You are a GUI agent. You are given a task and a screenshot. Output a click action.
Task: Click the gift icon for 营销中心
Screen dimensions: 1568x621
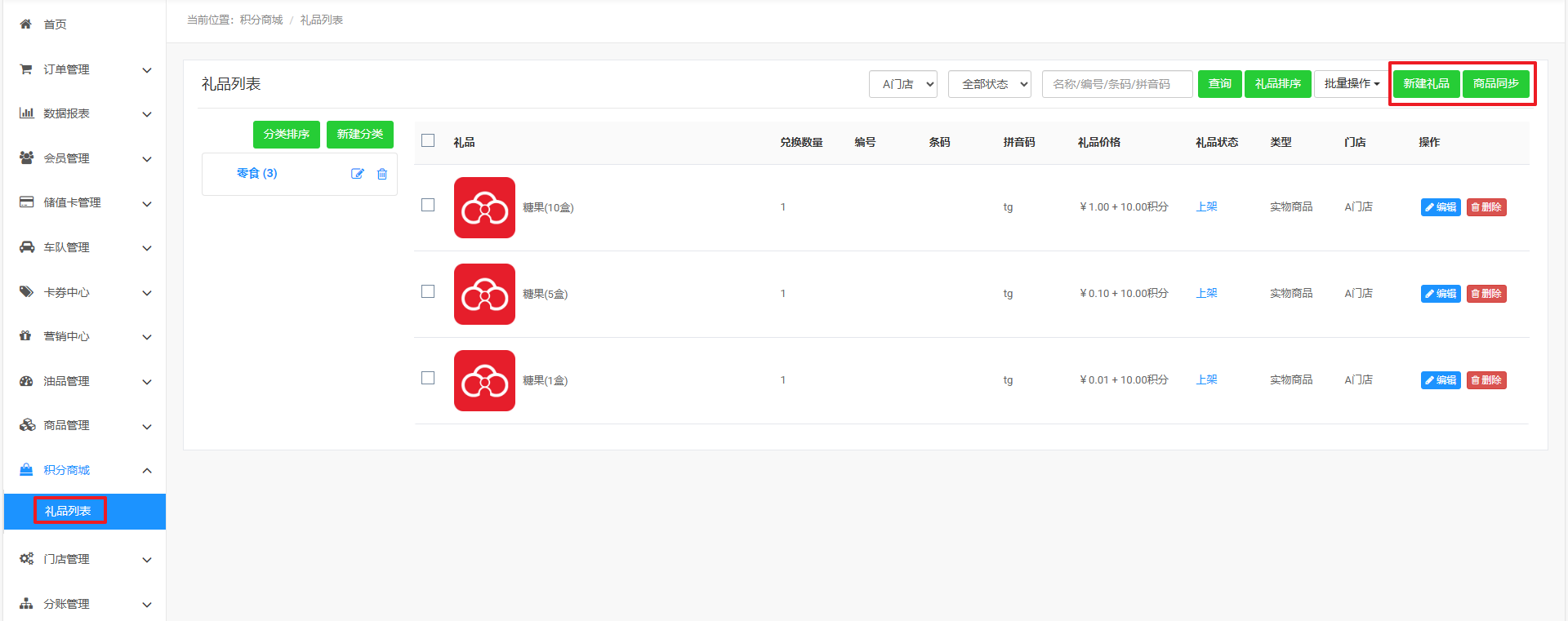[26, 336]
